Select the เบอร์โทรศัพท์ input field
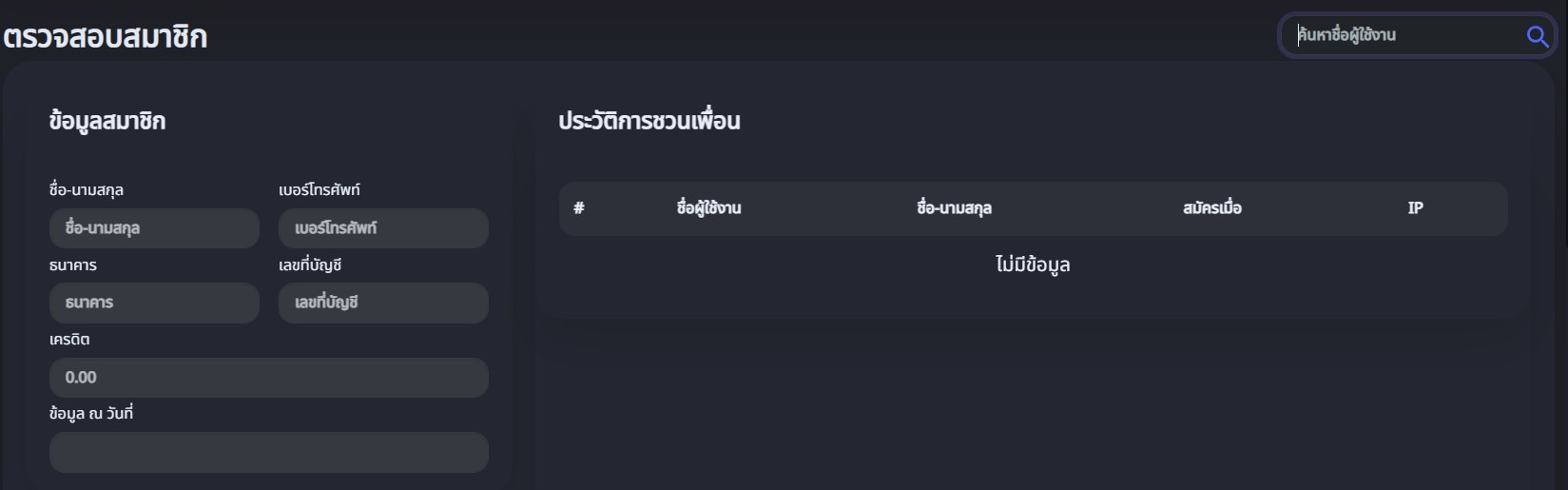 click(383, 228)
